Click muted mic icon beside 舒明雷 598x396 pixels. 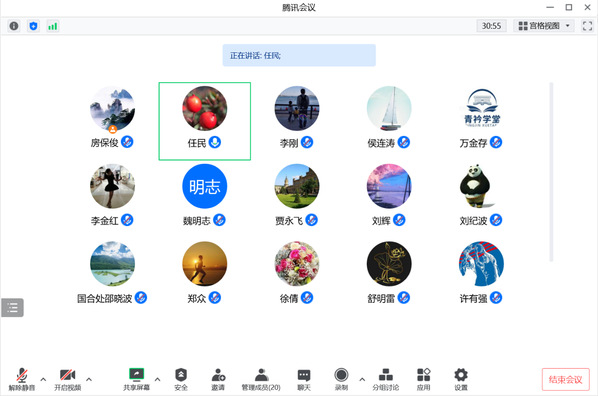[403, 298]
